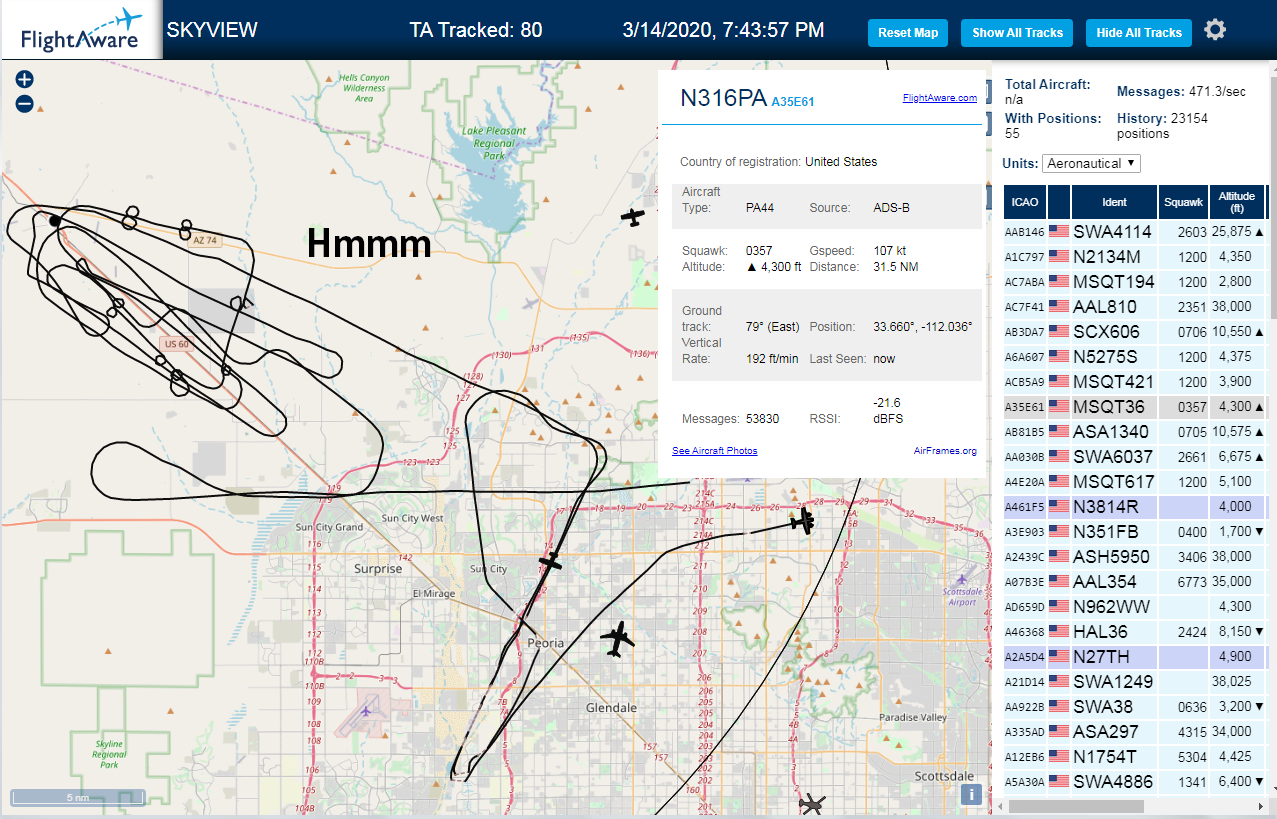Click US flag in SWA4114 row
Screen dimensions: 1277x819
(1059, 232)
